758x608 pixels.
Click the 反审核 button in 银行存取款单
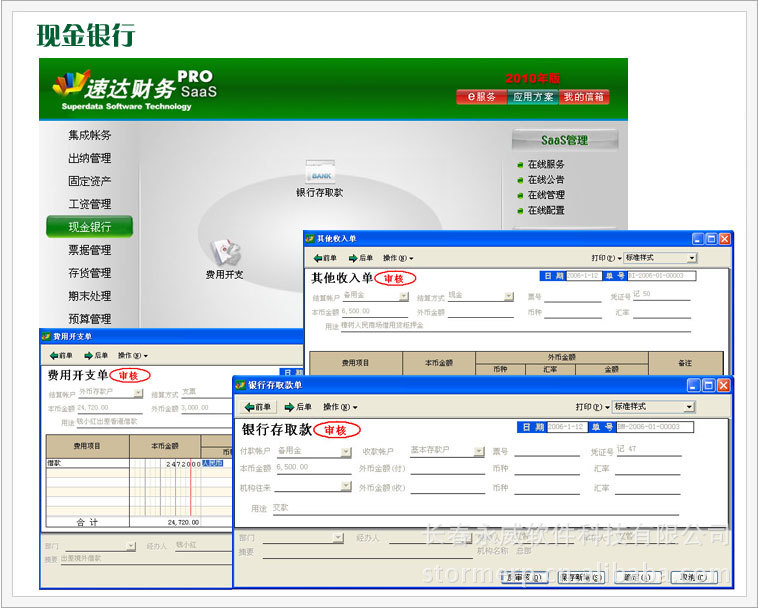[525, 577]
